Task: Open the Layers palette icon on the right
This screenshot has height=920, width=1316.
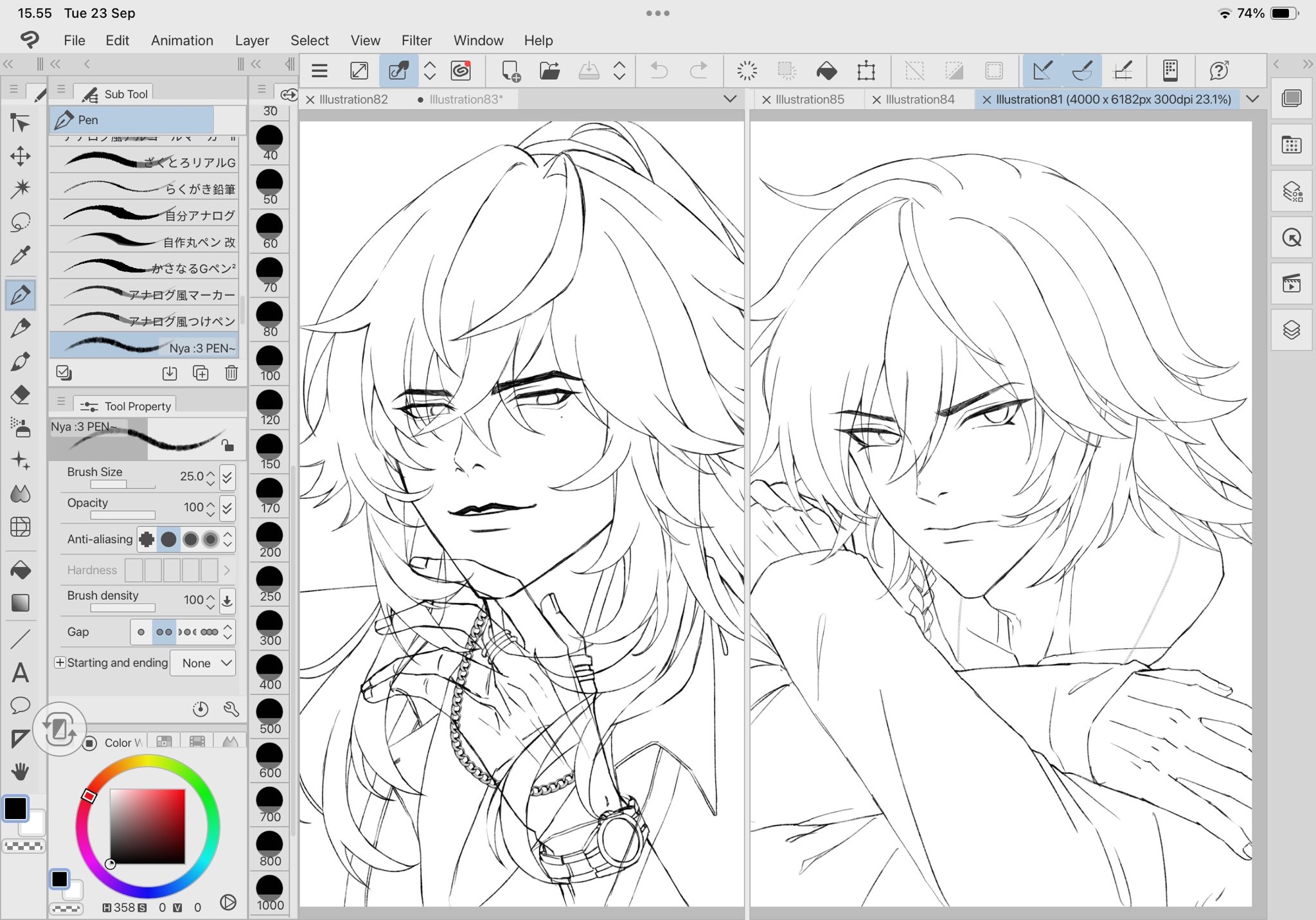Action: pos(1291,330)
